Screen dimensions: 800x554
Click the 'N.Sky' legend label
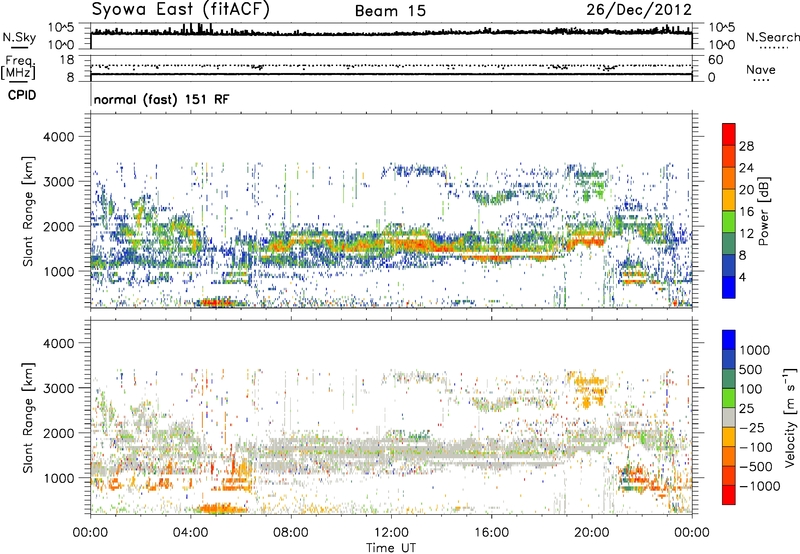pos(19,37)
